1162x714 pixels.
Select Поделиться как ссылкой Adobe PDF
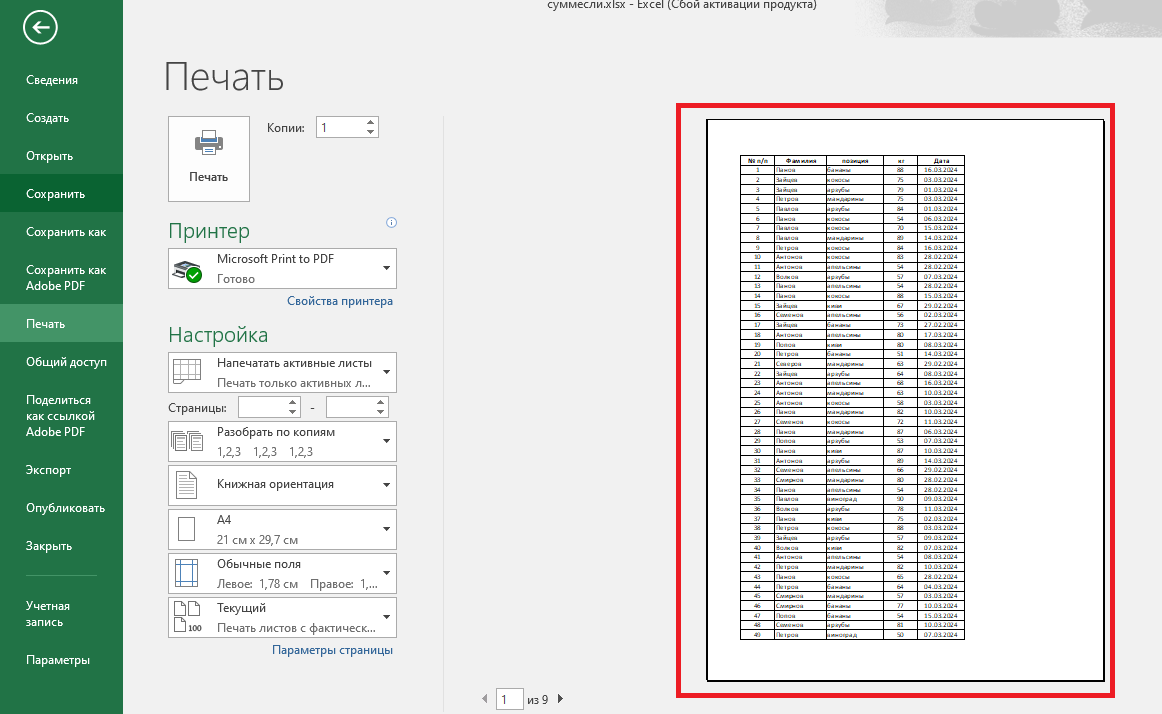pyautogui.click(x=60, y=416)
